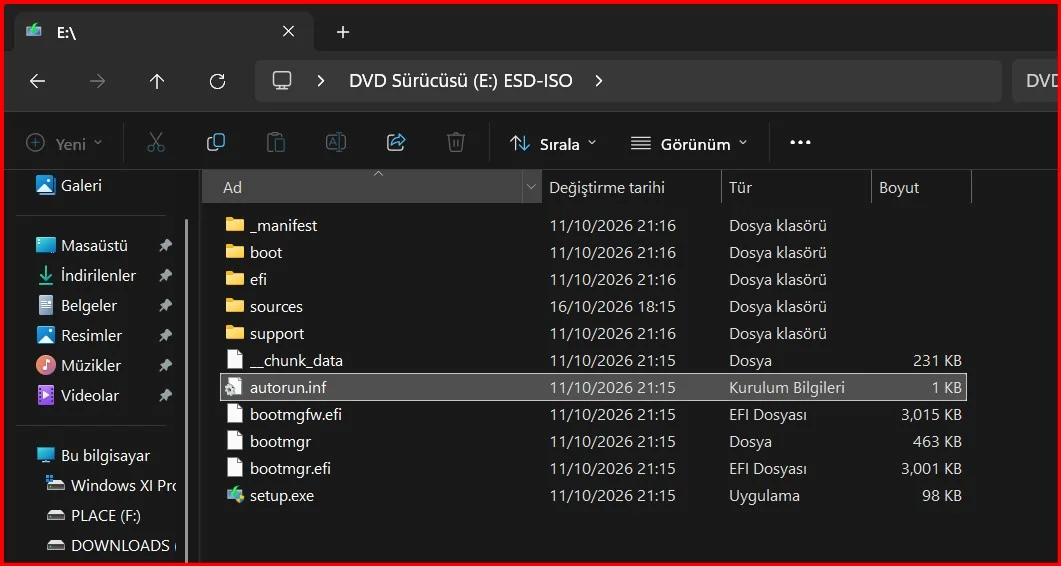The width and height of the screenshot is (1061, 566).
Task: Click the support folder icon
Action: (235, 333)
